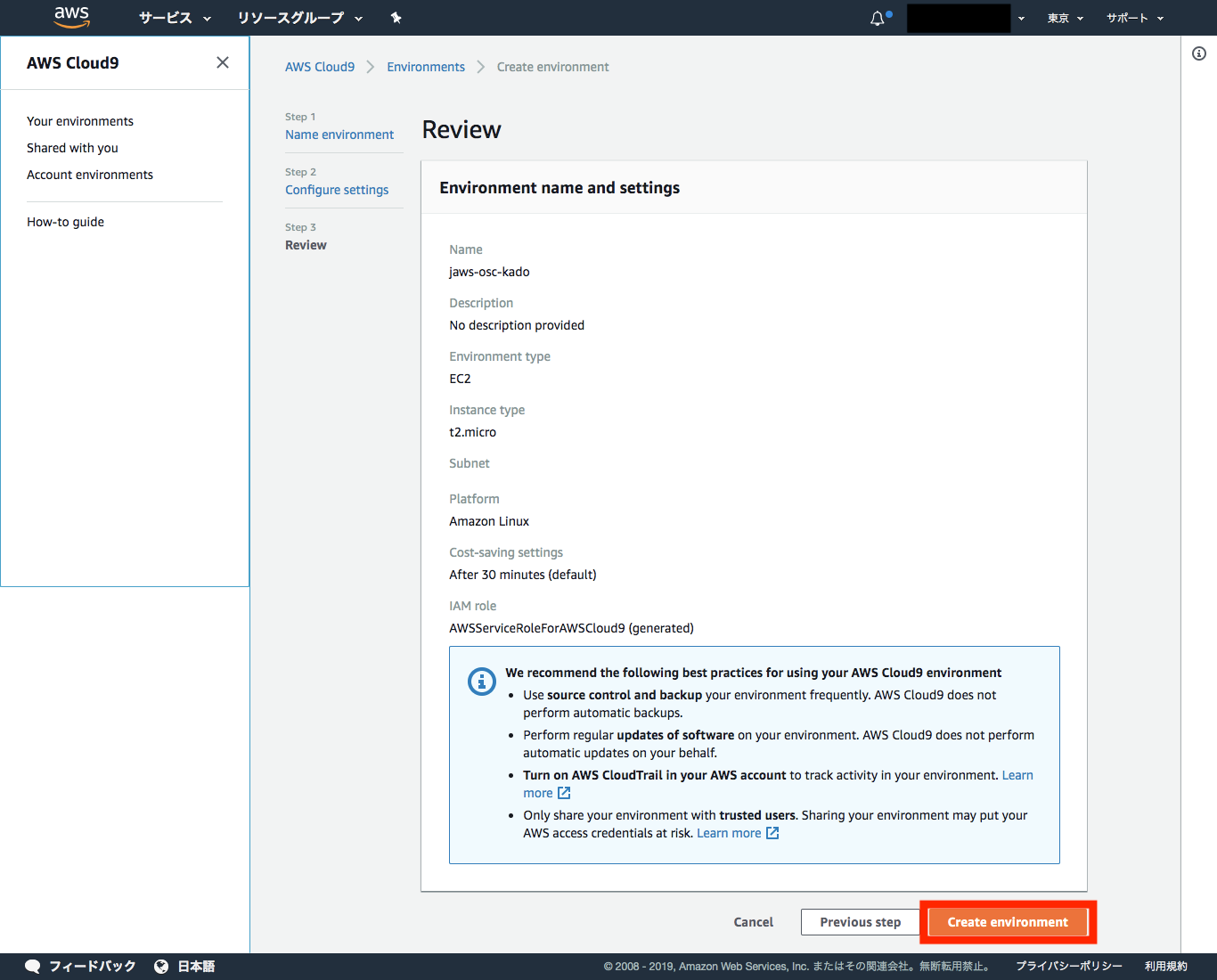Select the environment name jaws-osc-kado
This screenshot has width=1217, height=980.
pos(489,272)
